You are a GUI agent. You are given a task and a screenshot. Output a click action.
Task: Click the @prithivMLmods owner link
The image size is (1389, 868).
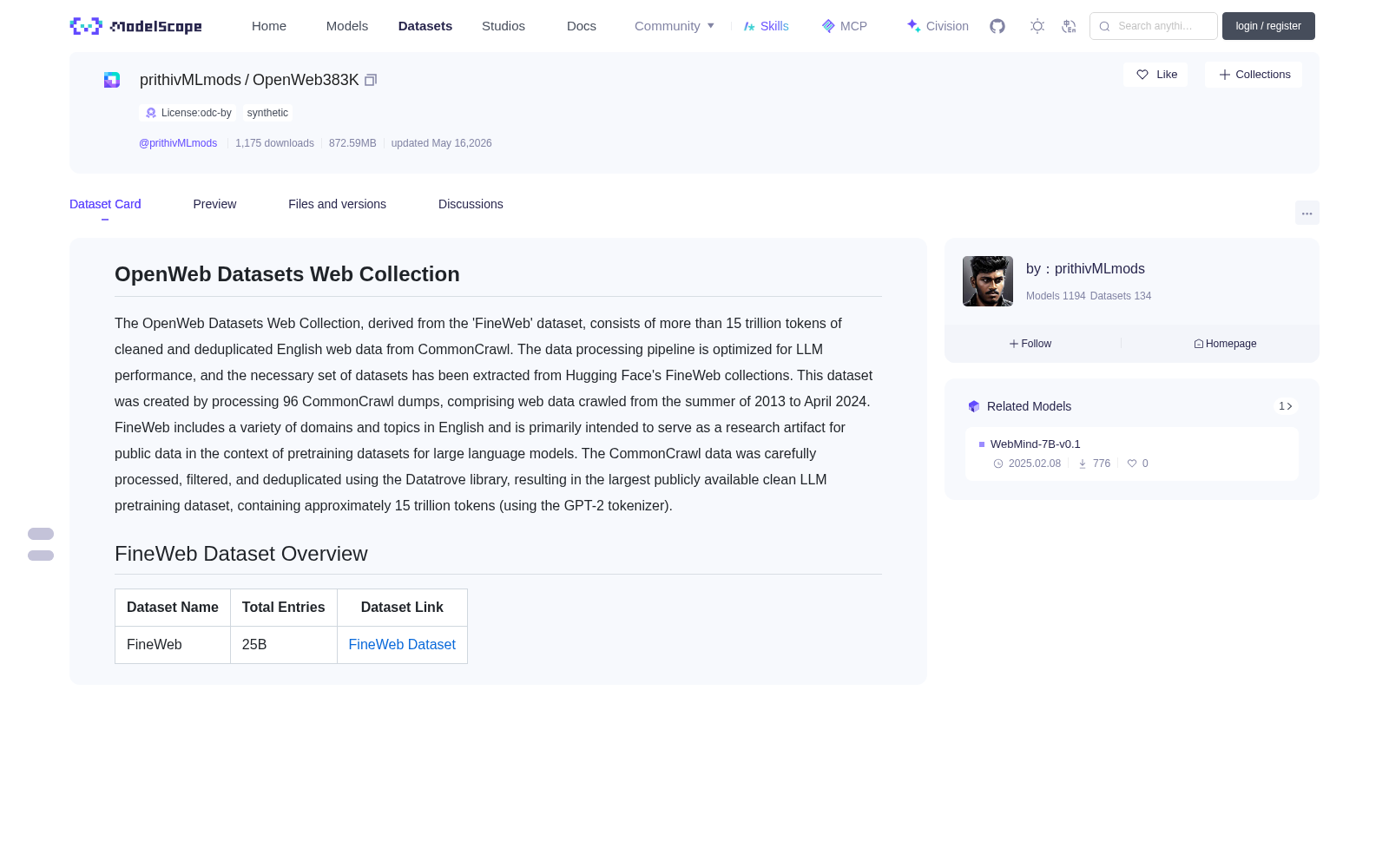point(178,143)
